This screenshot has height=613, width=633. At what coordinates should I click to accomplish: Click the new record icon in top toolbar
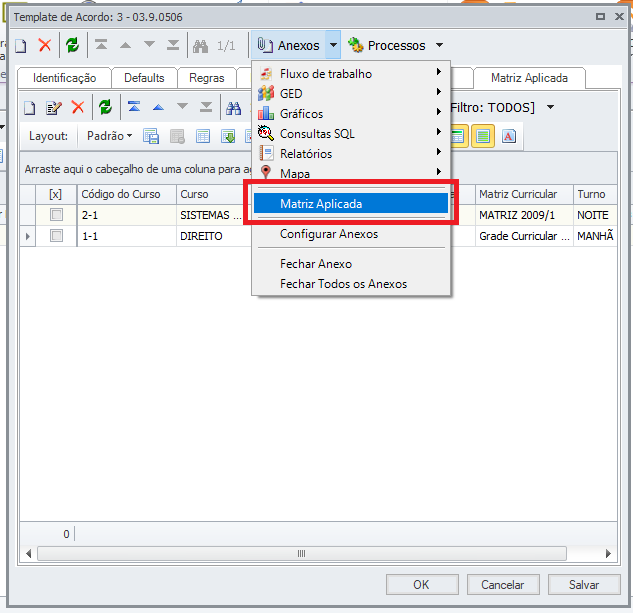21,46
